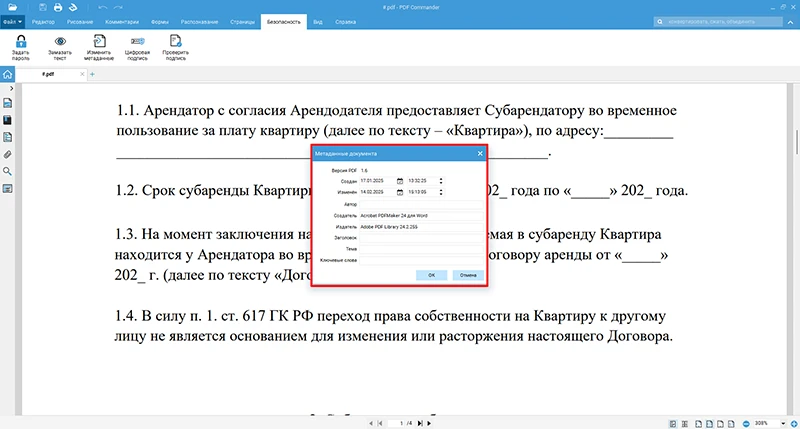Zoom out with the minus button
This screenshot has height=429, width=800.
click(x=746, y=423)
